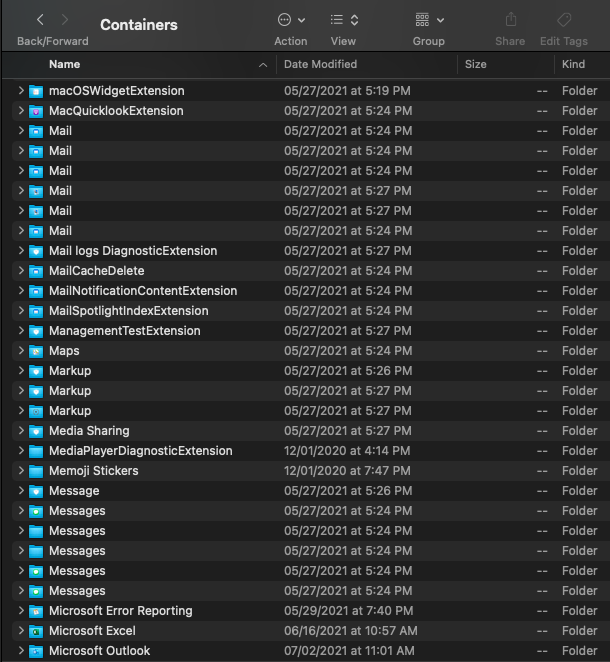Viewport: 610px width, 662px height.
Task: Click the Share icon in toolbar
Action: pyautogui.click(x=511, y=19)
